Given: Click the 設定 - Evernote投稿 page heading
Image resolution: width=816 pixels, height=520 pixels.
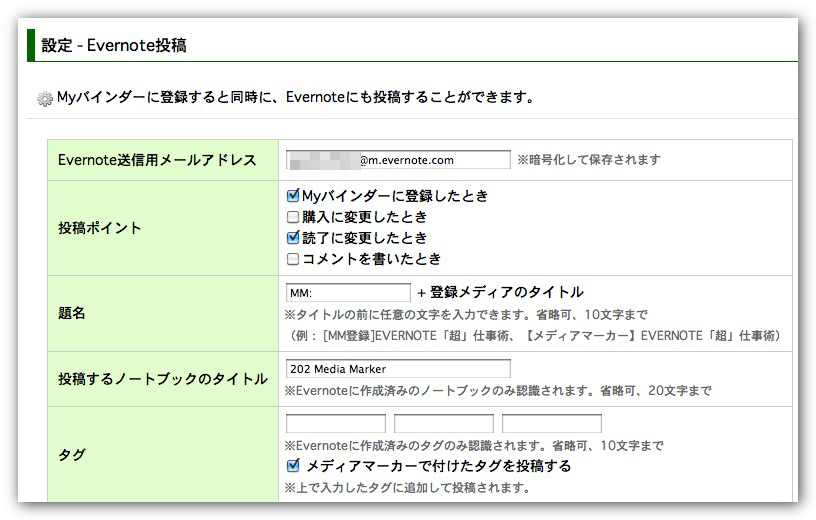Looking at the screenshot, I should (x=114, y=45).
